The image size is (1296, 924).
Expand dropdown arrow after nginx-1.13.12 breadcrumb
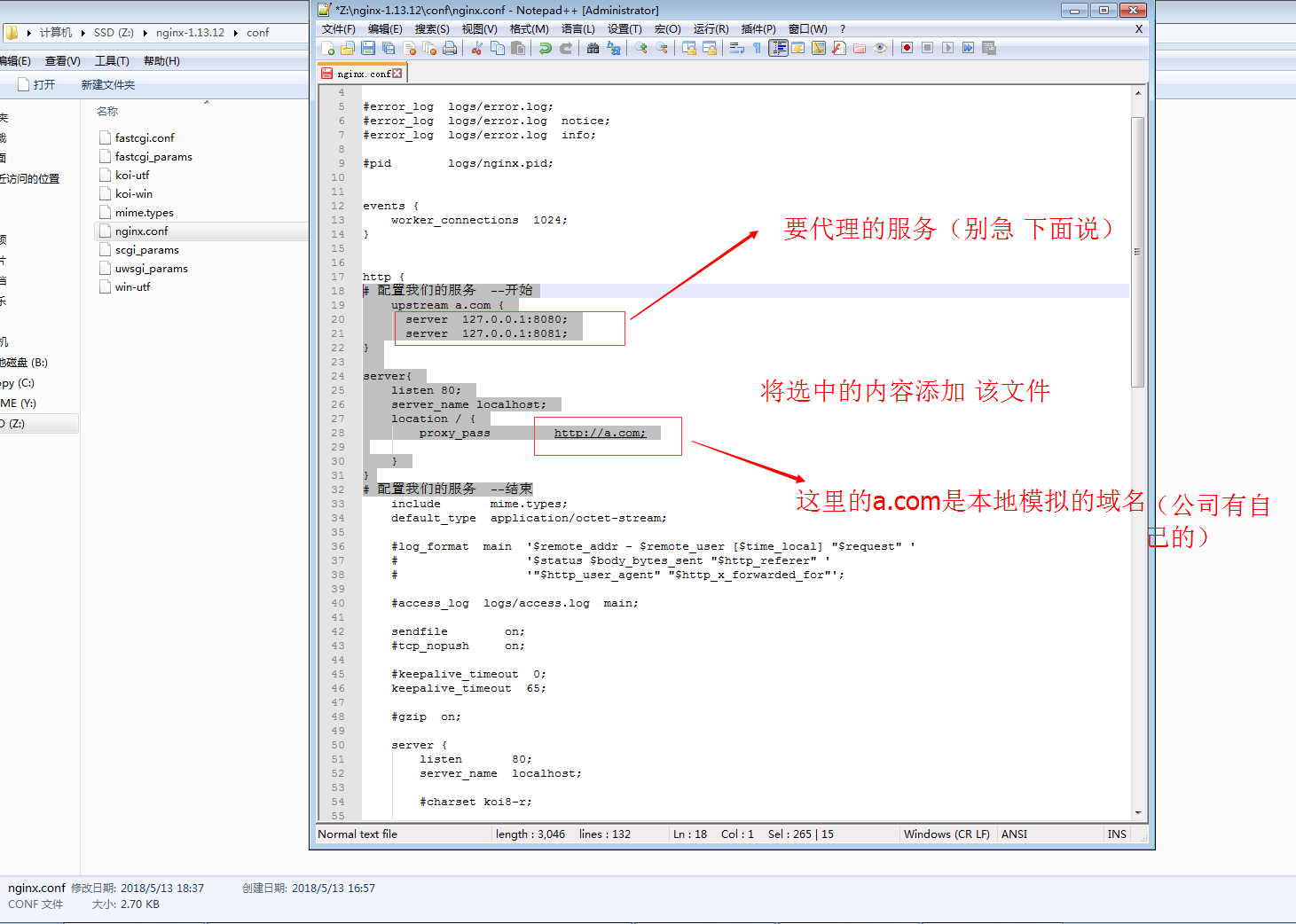(236, 33)
